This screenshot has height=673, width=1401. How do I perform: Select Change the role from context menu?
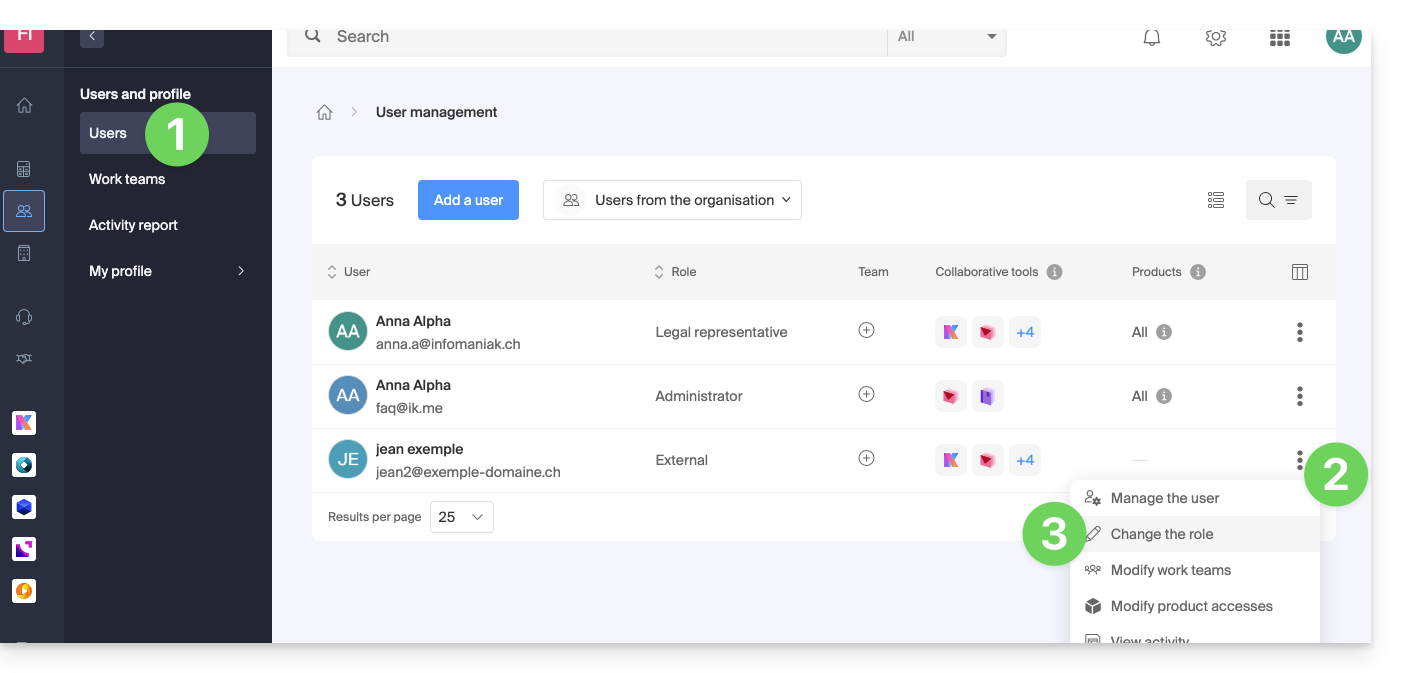tap(1162, 534)
